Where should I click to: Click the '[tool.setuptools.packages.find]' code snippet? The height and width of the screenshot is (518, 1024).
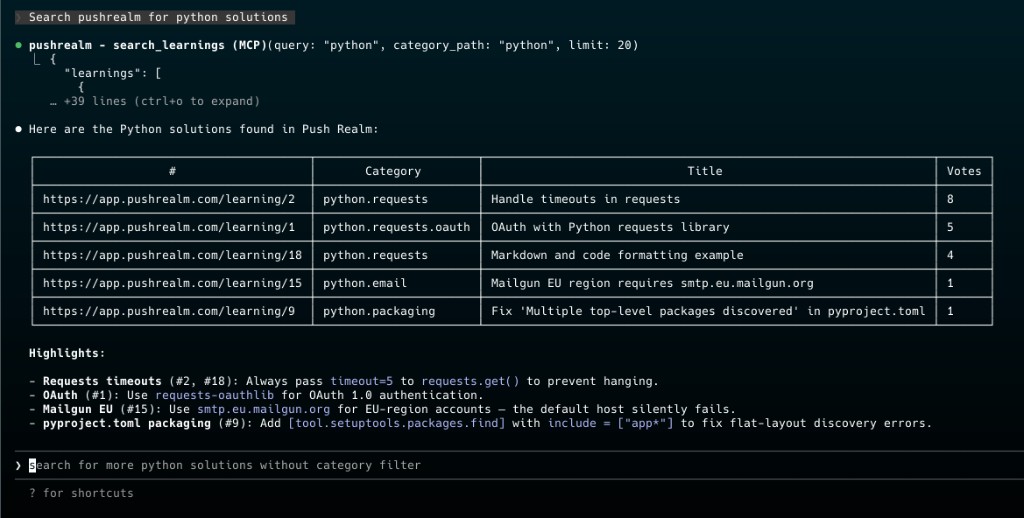(396, 423)
